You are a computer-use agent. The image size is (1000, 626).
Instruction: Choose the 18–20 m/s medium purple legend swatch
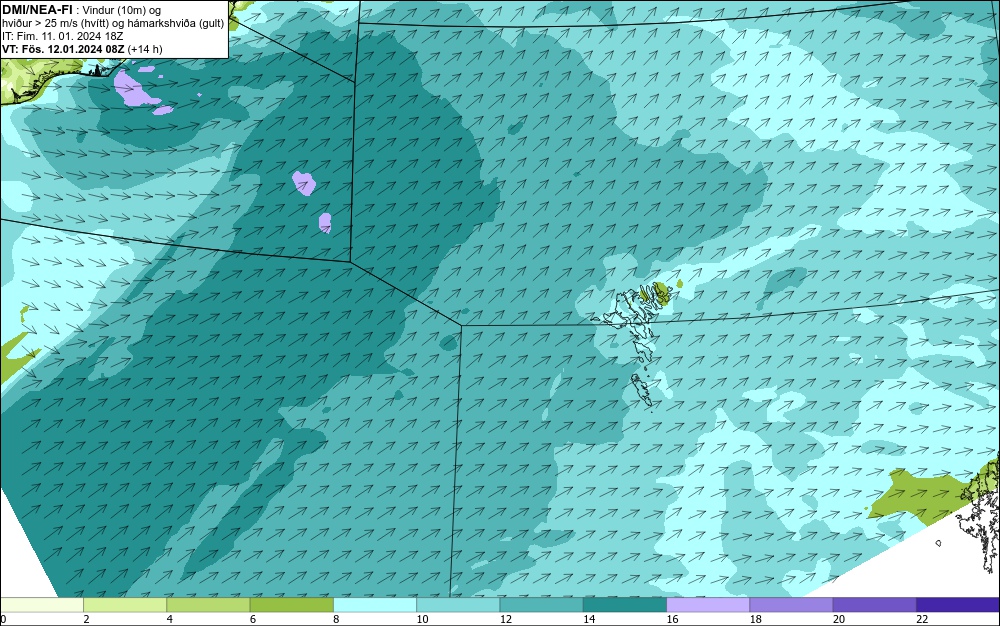coord(791,604)
